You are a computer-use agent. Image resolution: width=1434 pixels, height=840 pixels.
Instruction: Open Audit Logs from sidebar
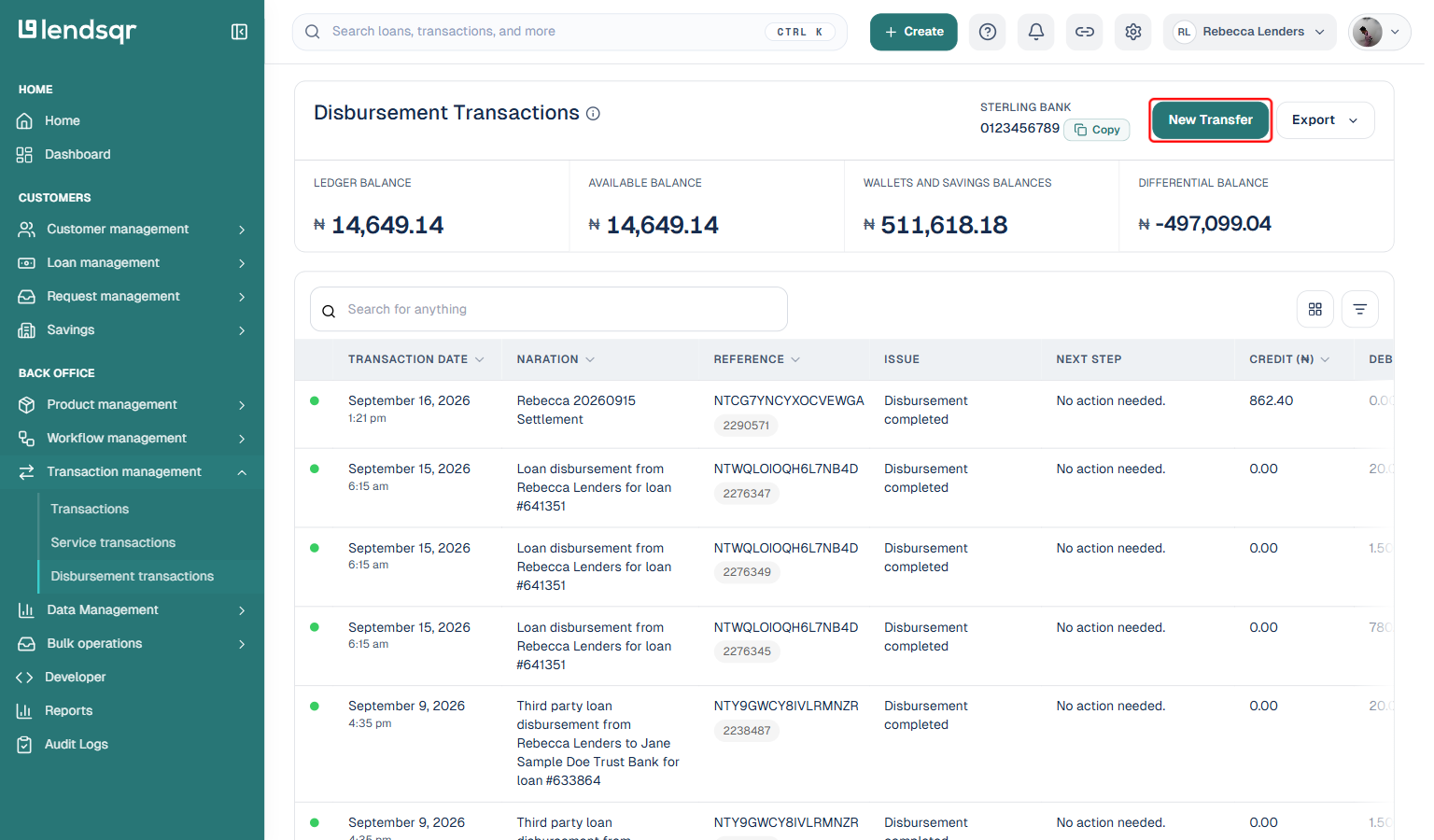[77, 745]
